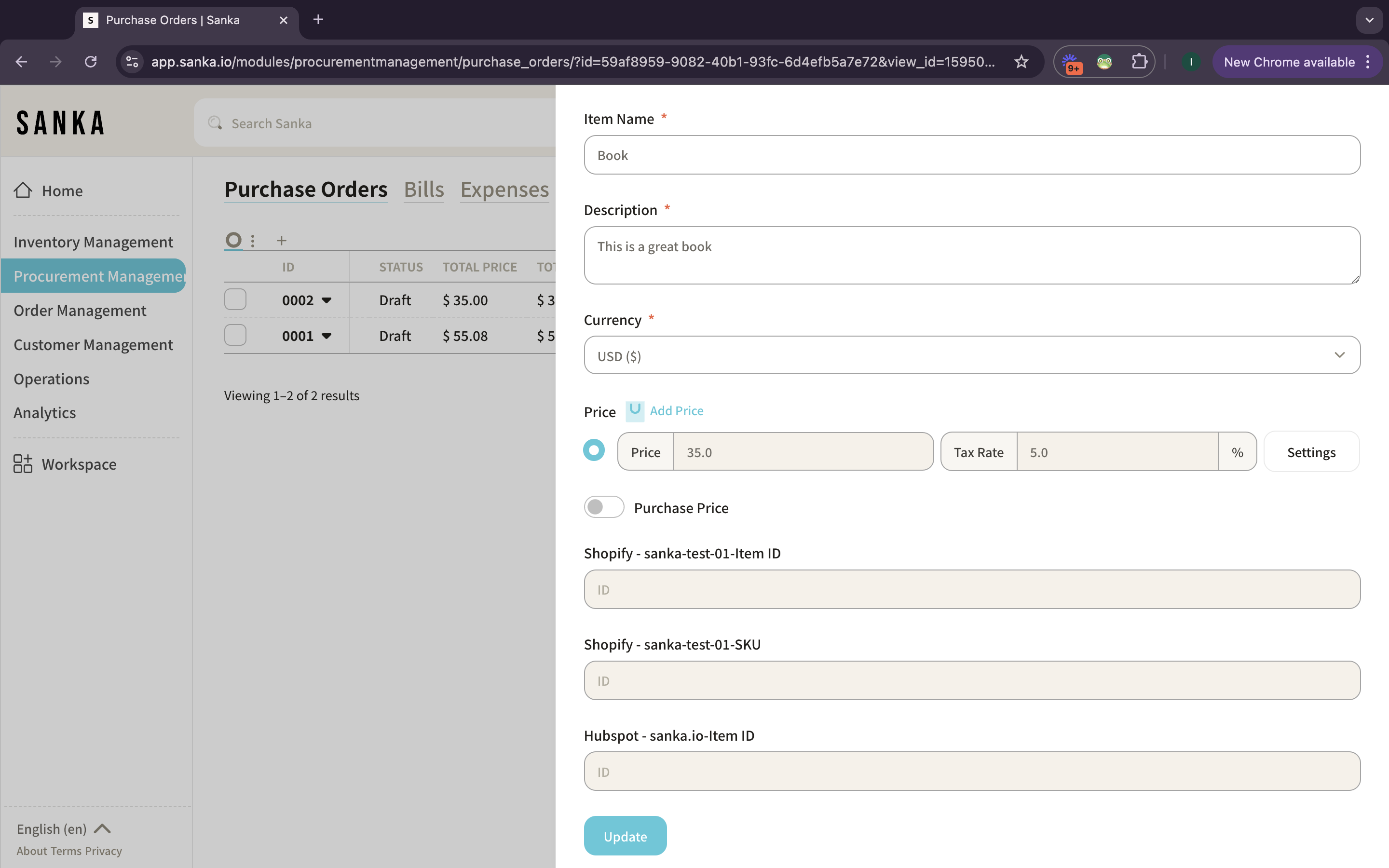Open the About link in footer

pos(31,851)
